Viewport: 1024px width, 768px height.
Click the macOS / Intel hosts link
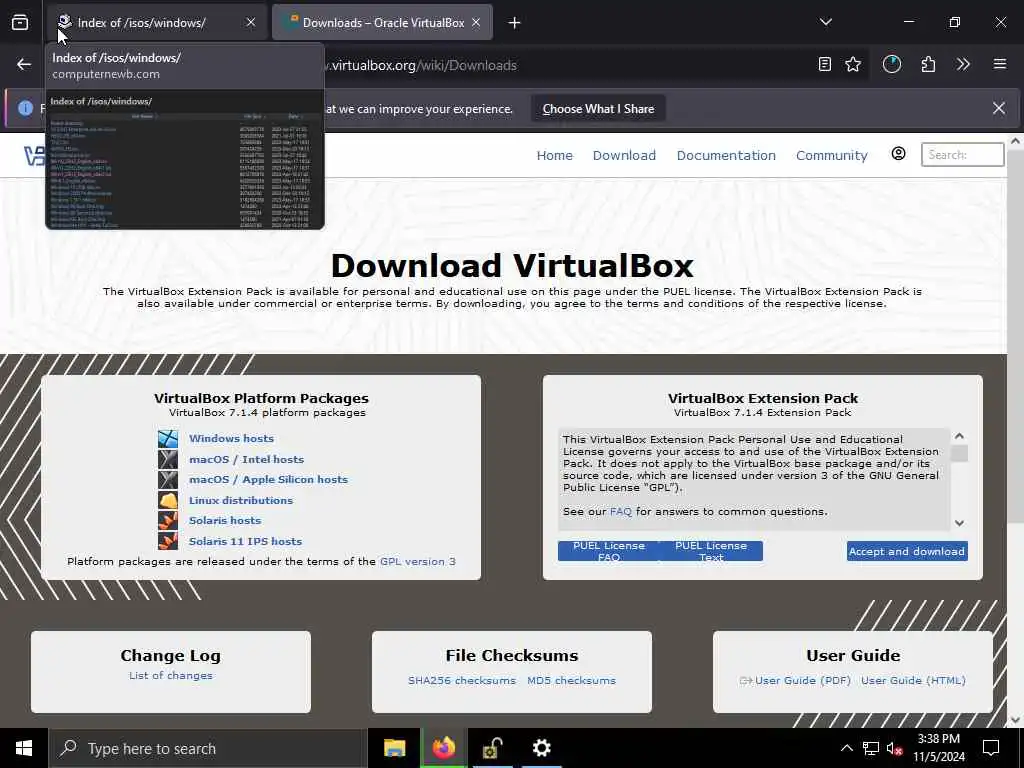pyautogui.click(x=246, y=460)
